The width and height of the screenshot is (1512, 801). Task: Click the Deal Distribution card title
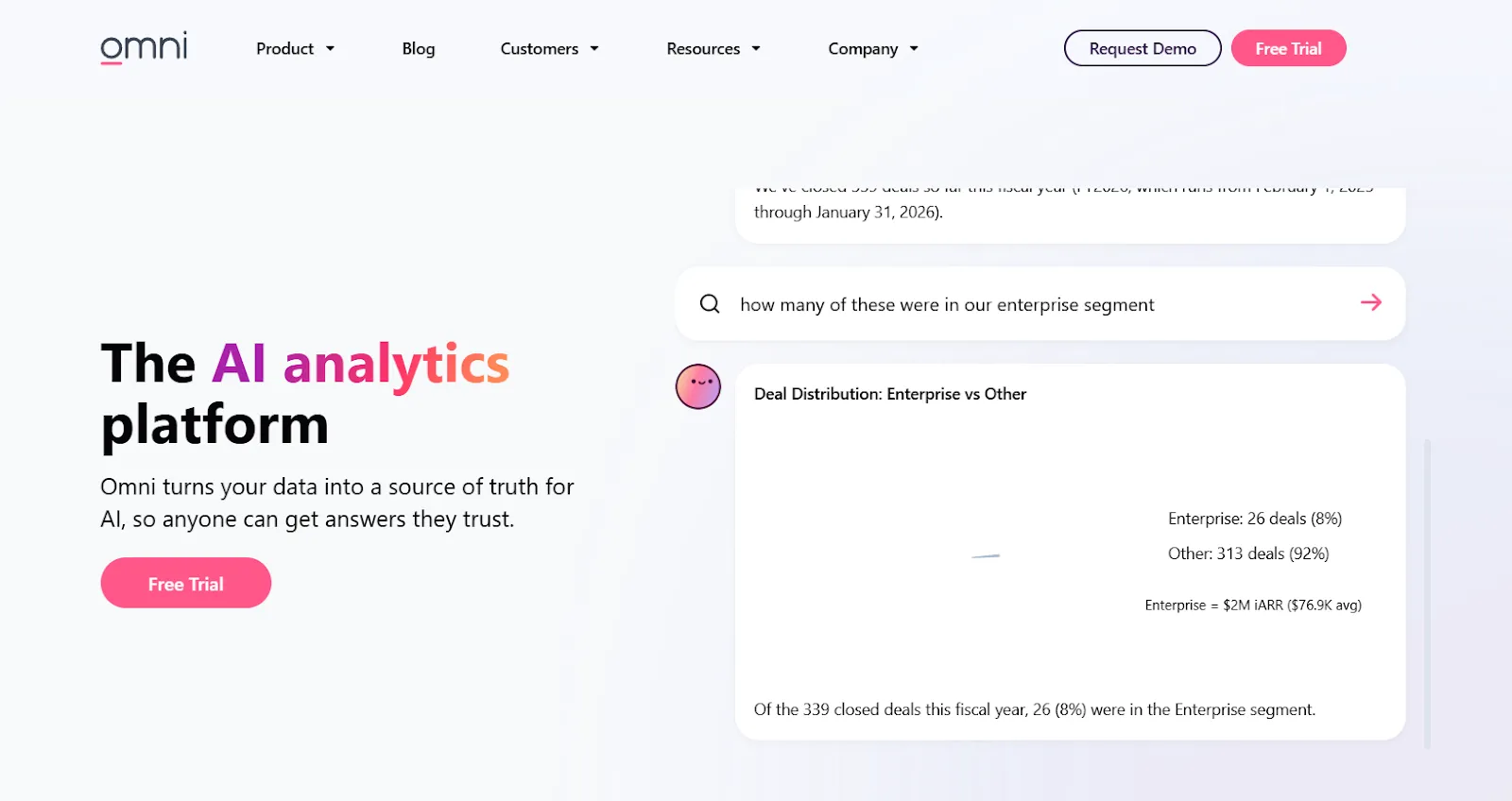(x=890, y=394)
